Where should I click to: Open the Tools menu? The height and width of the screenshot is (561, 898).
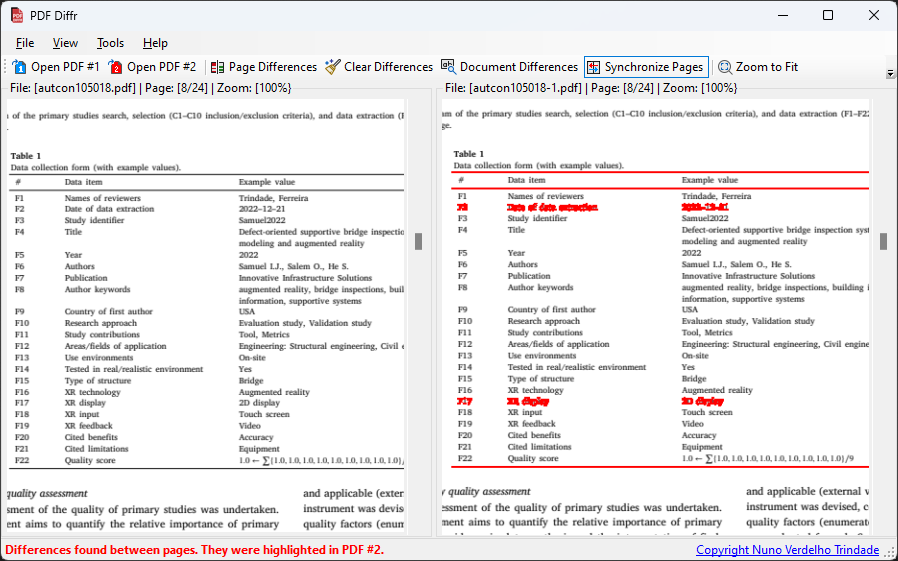pos(110,43)
